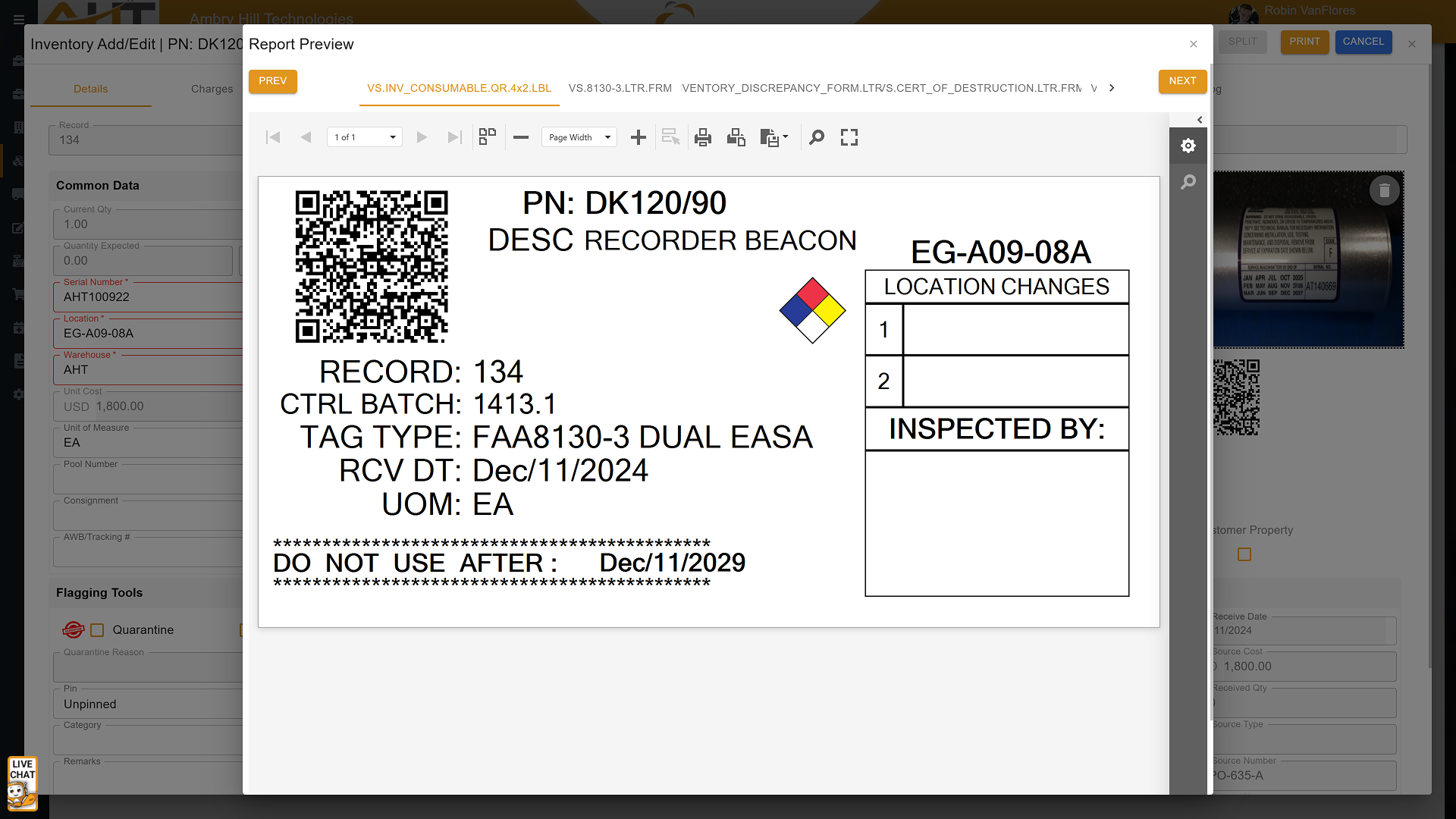
Task: Check the Quarantine checkbox
Action: pyautogui.click(x=97, y=630)
